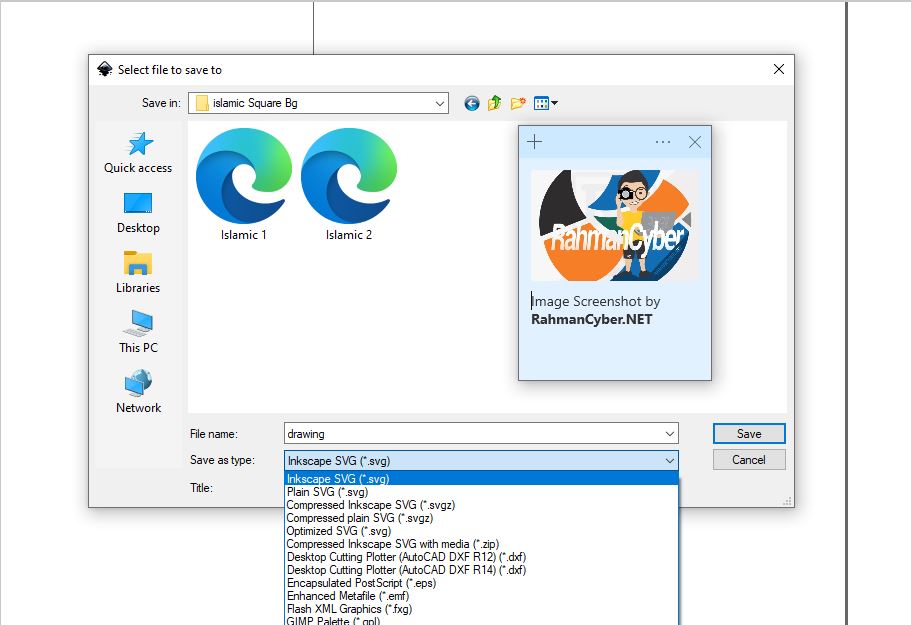Open sticky note three-dots menu
The width and height of the screenshot is (911, 625).
point(663,142)
